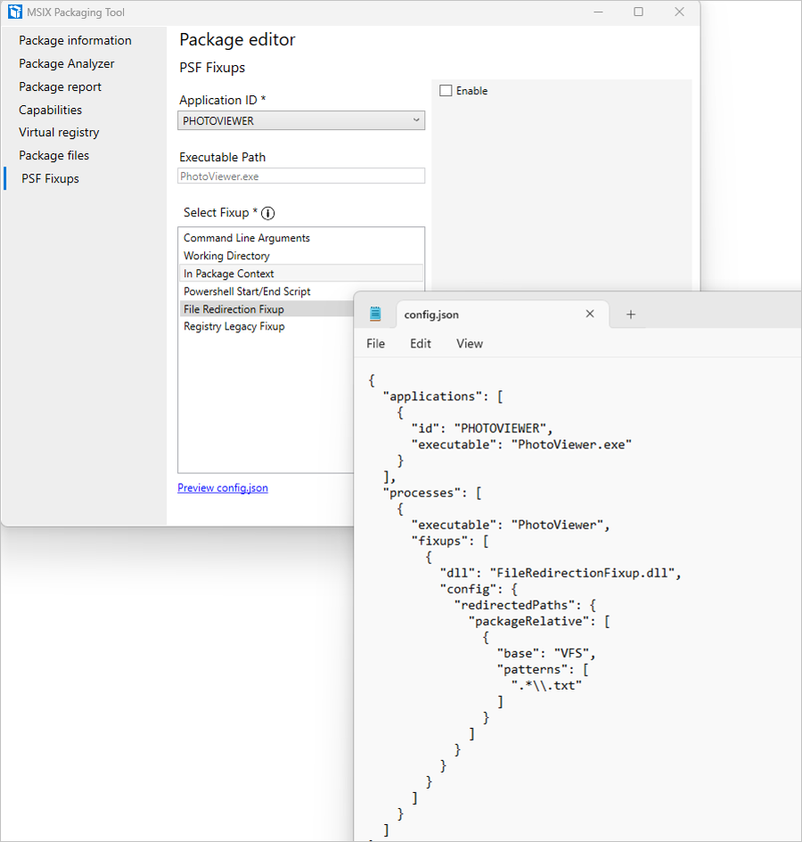Close the config.json tab
Screen dimensions: 802x842
[589, 314]
